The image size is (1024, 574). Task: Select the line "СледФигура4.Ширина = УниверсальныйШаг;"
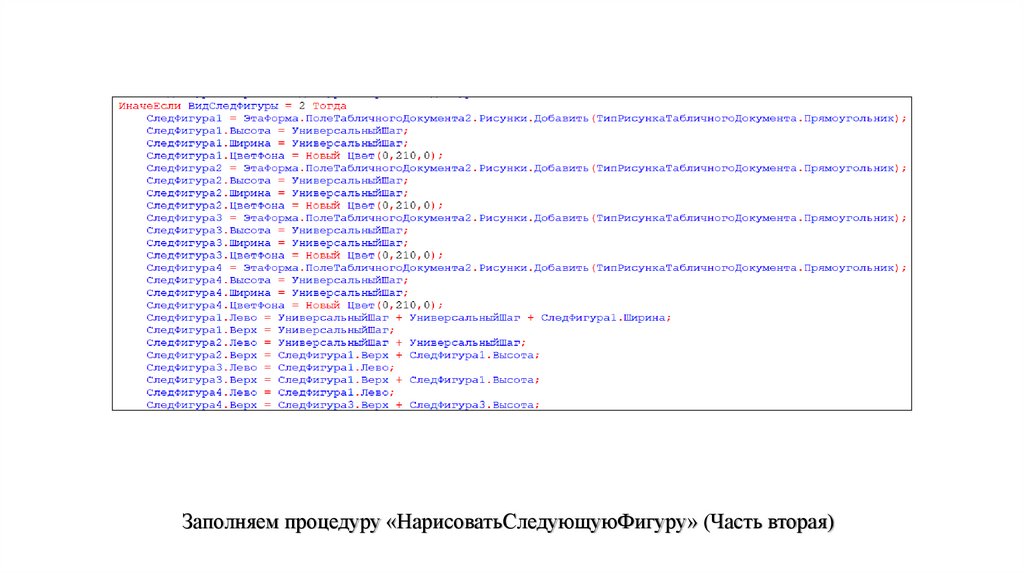[x=277, y=293]
